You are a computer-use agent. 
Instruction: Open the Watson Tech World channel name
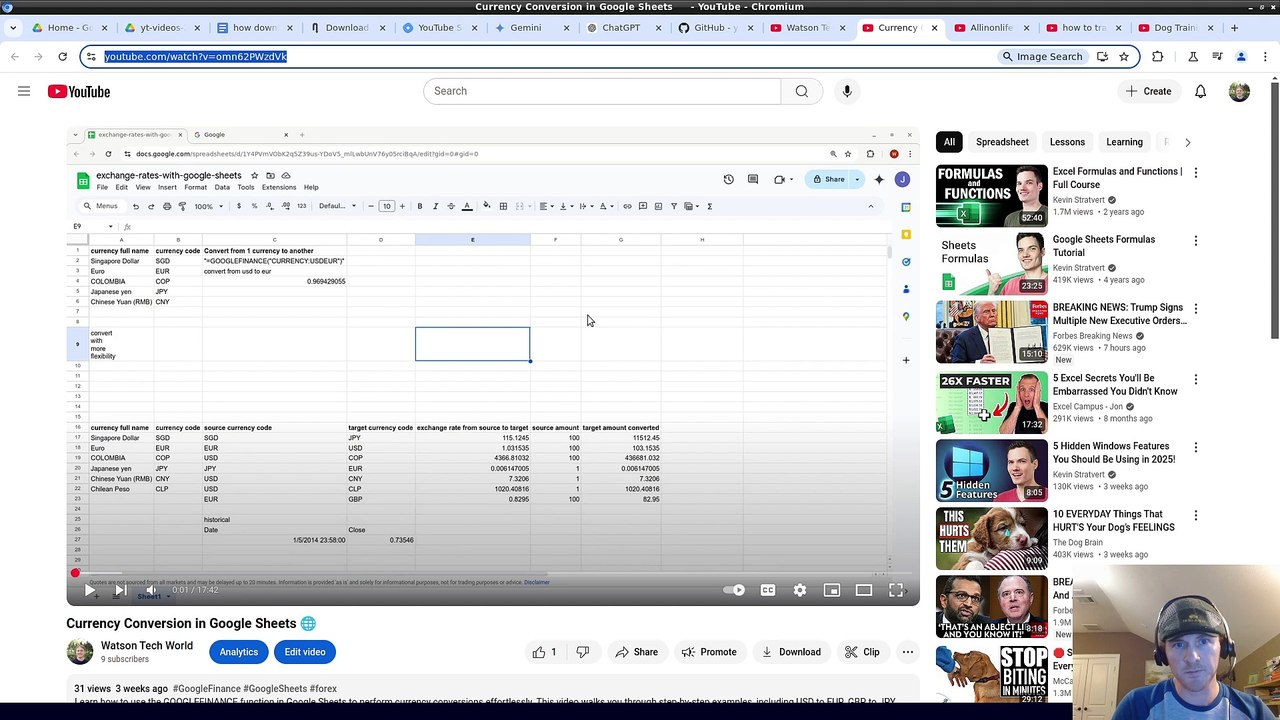point(147,646)
